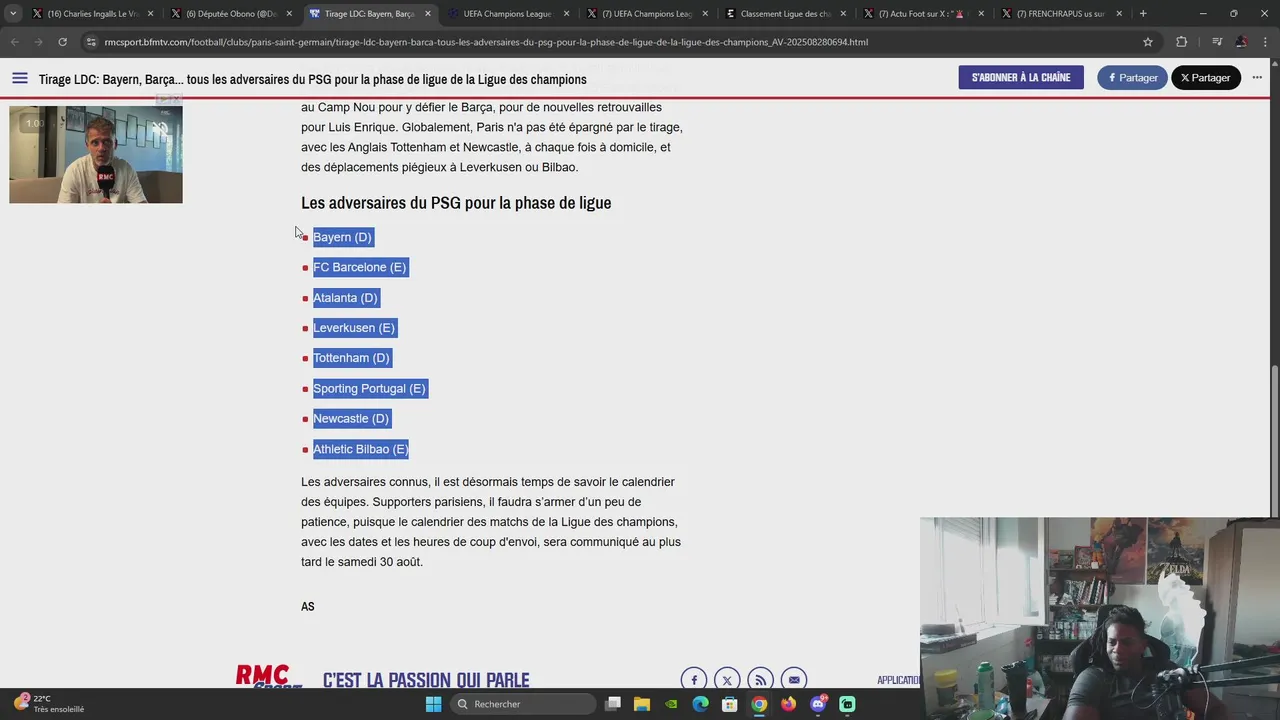Image resolution: width=1280 pixels, height=720 pixels.
Task: Switch to the Charlies Ingalls X tab
Action: pos(91,14)
